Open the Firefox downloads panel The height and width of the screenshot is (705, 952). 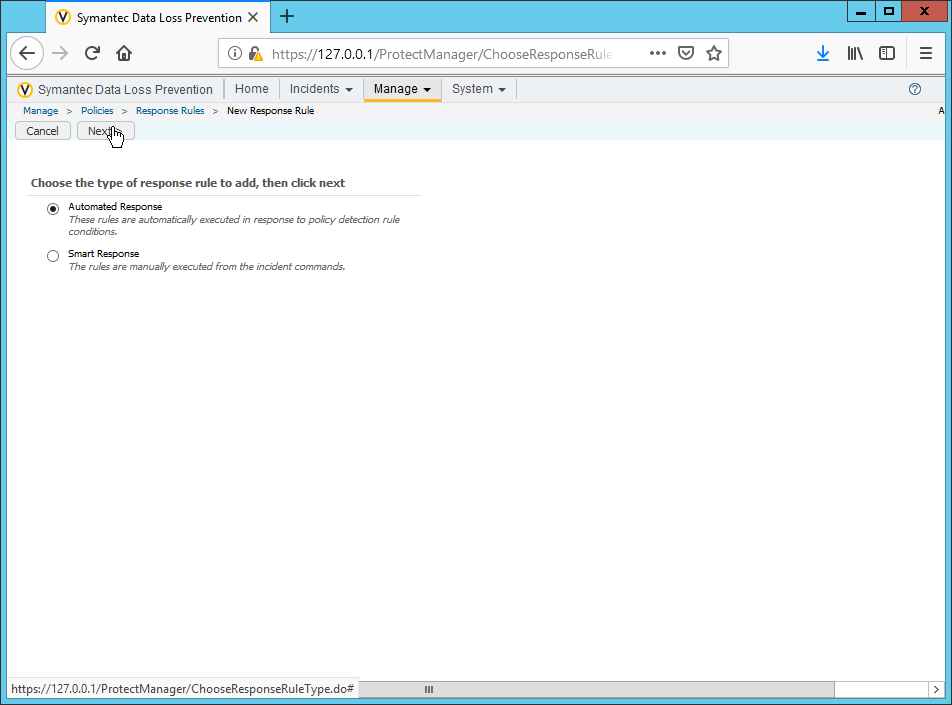[823, 53]
